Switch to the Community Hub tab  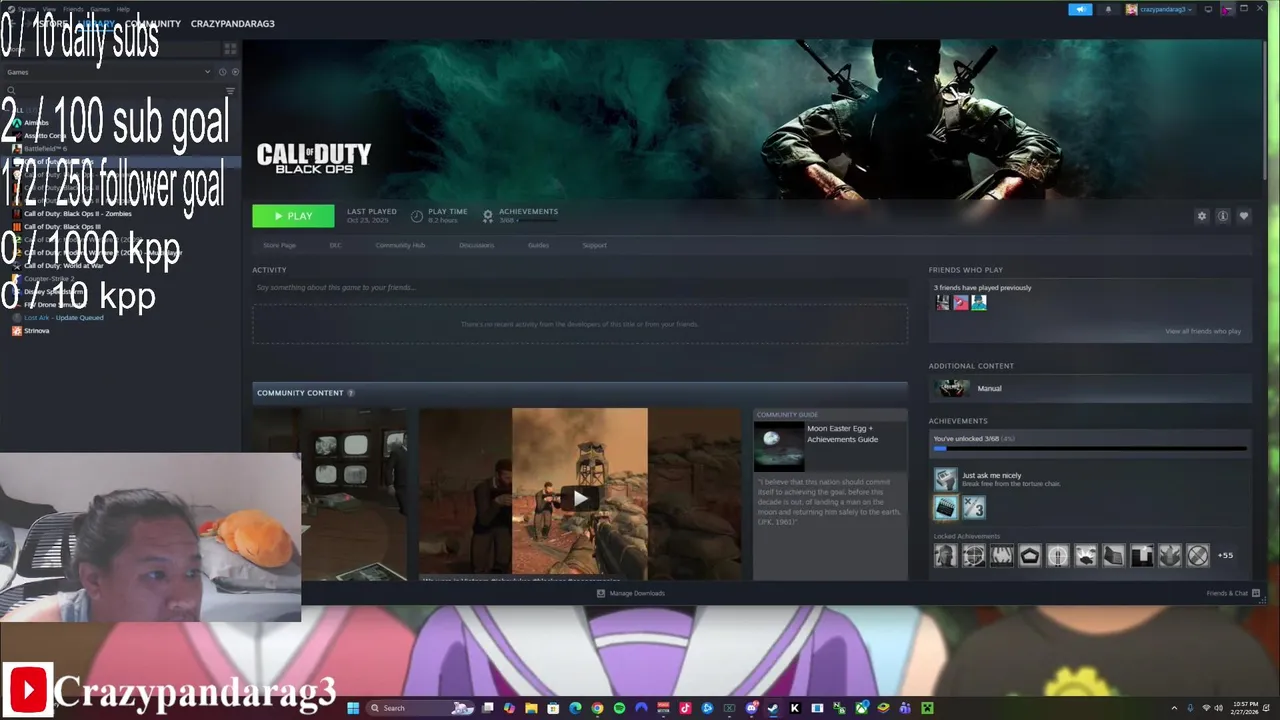[400, 245]
